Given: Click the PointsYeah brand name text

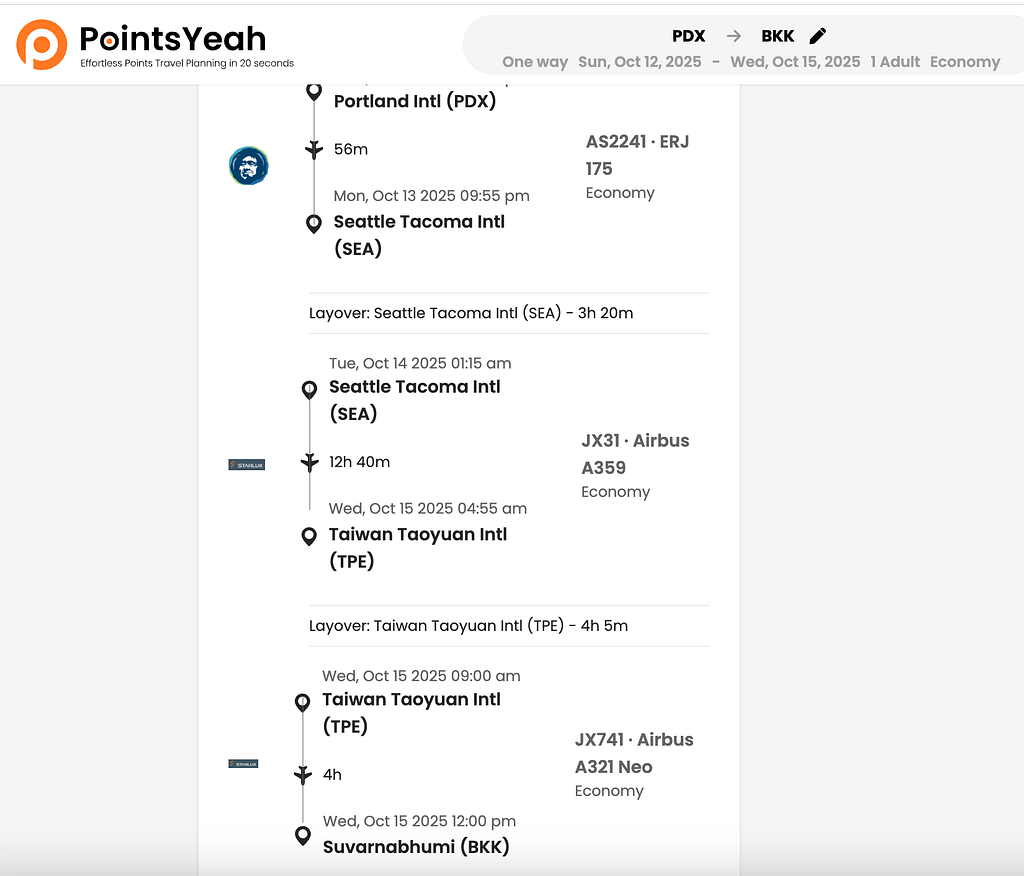Looking at the screenshot, I should [x=173, y=38].
